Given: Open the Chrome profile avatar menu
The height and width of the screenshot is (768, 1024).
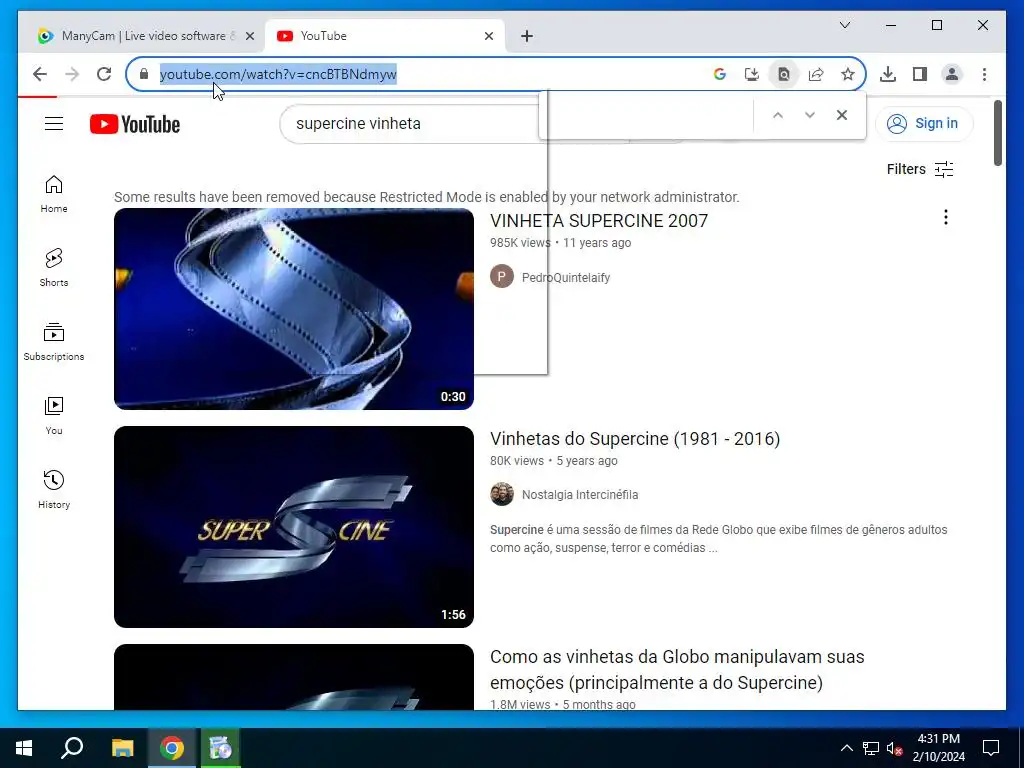Looking at the screenshot, I should coord(952,74).
